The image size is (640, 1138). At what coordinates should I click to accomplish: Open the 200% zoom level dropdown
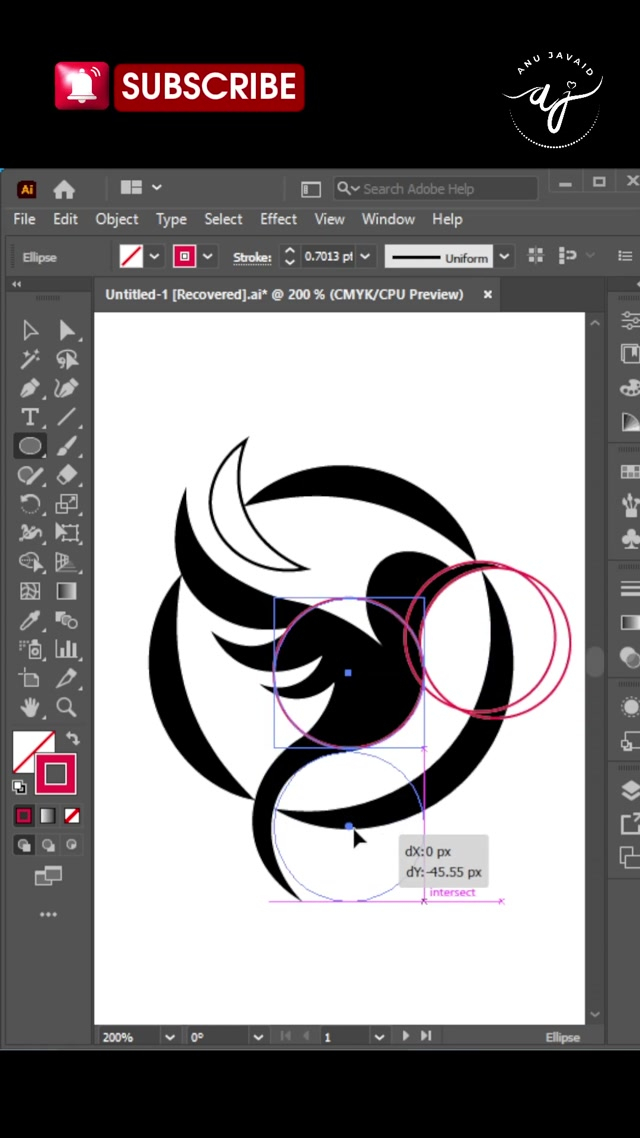(169, 1037)
